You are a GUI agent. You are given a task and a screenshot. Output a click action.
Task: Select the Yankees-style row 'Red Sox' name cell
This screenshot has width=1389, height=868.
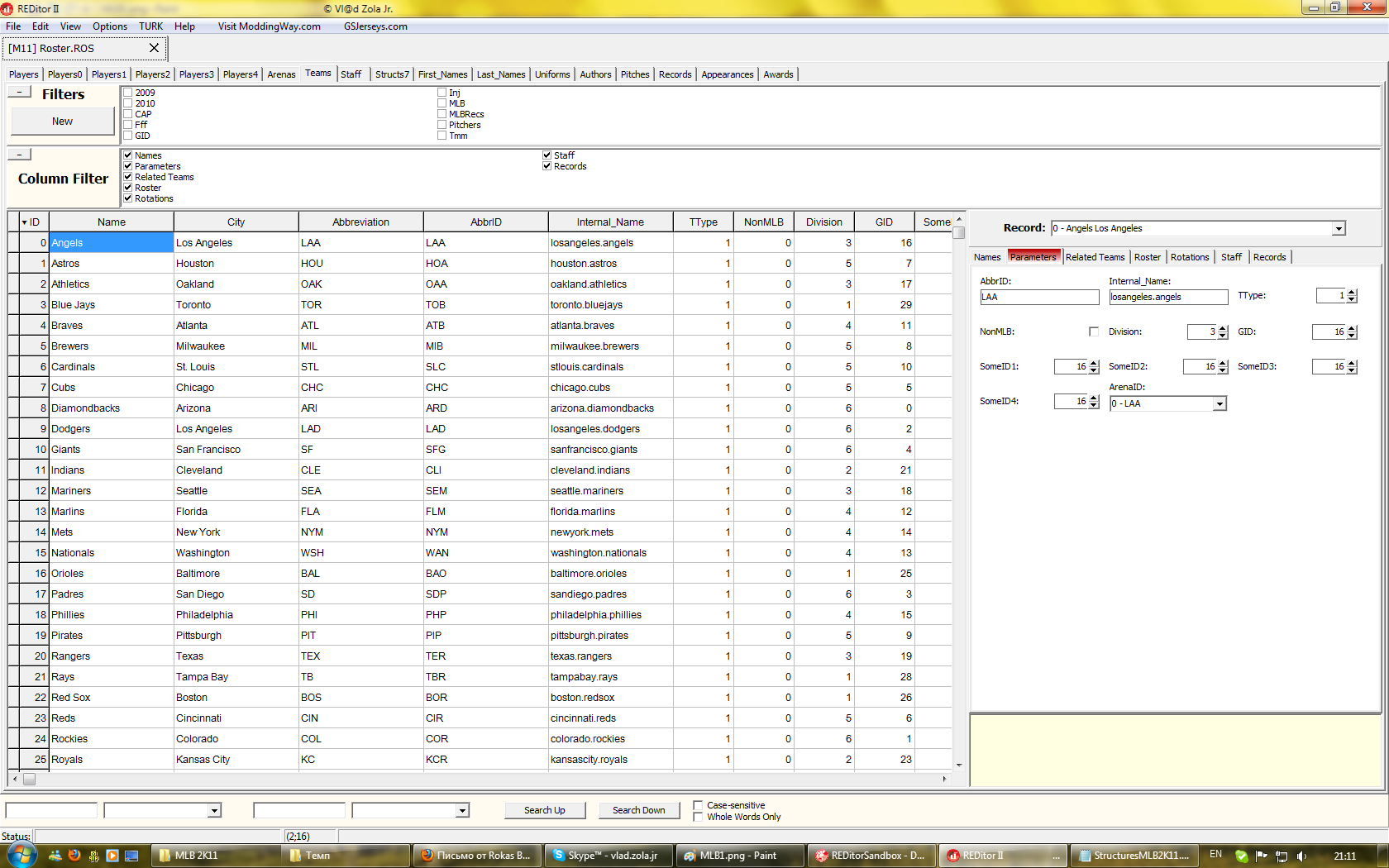click(111, 697)
